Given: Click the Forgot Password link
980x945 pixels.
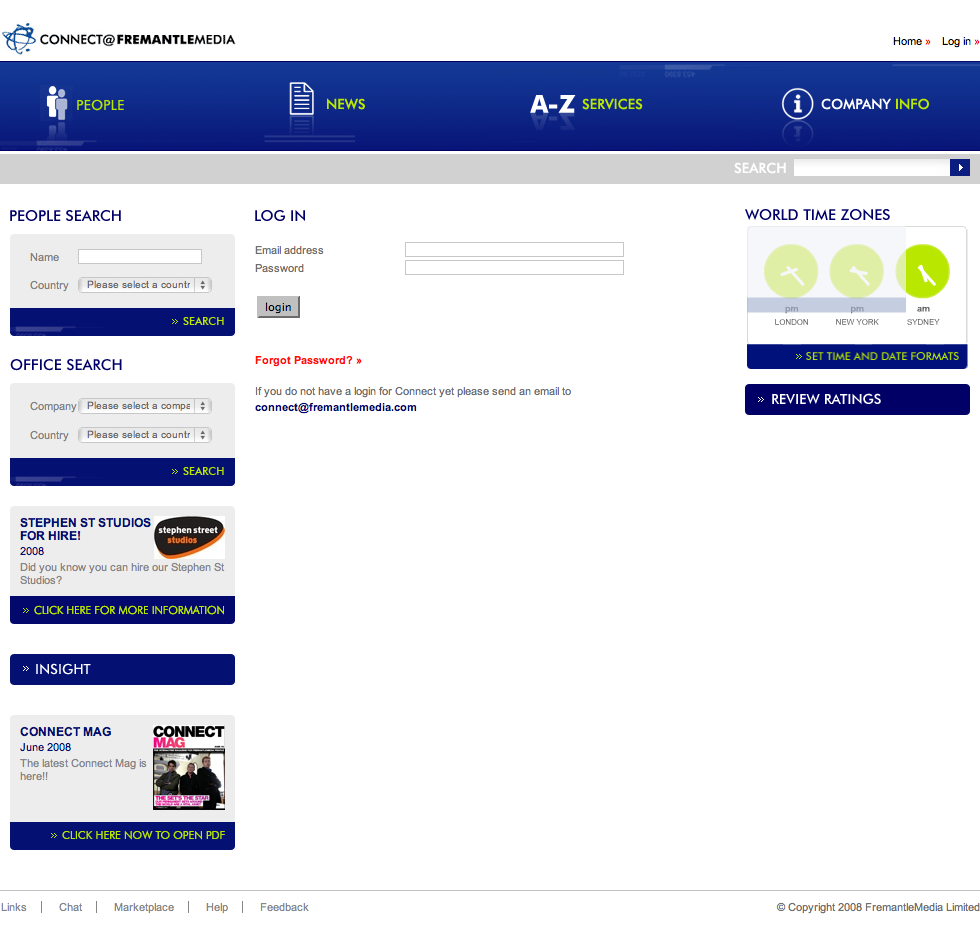Looking at the screenshot, I should 308,361.
